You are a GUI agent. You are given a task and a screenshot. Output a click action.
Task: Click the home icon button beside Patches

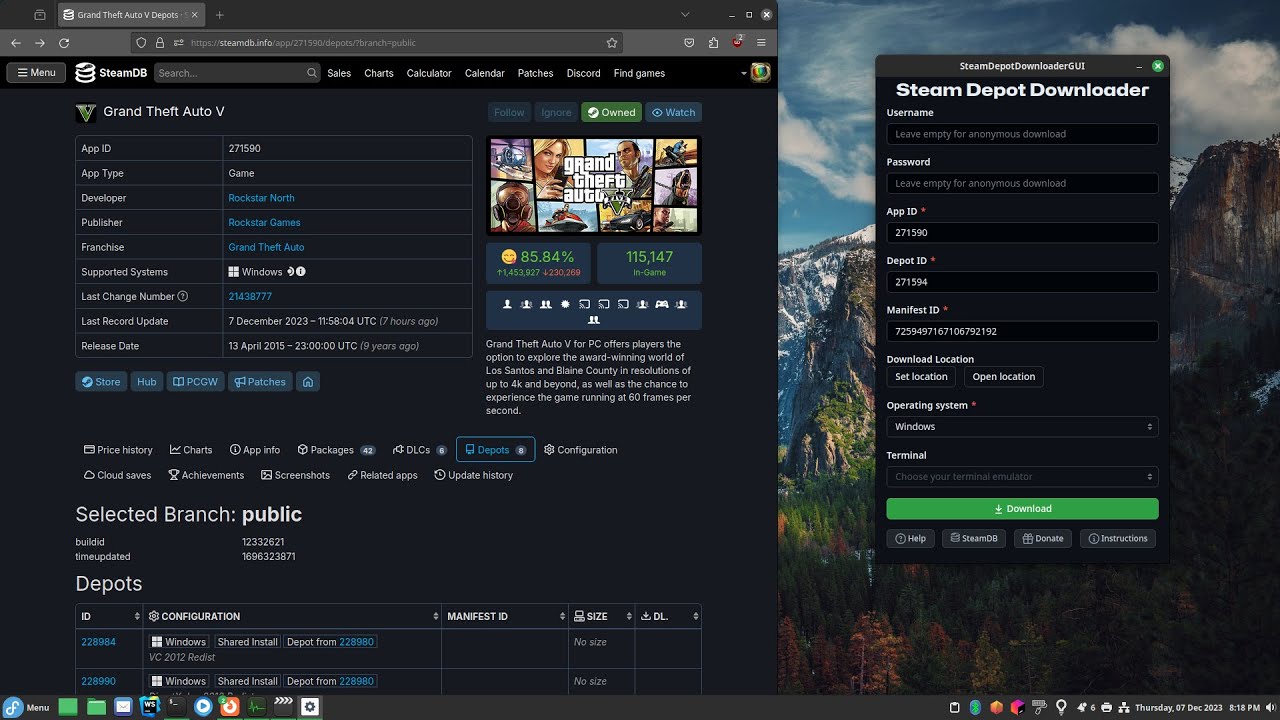click(x=308, y=382)
